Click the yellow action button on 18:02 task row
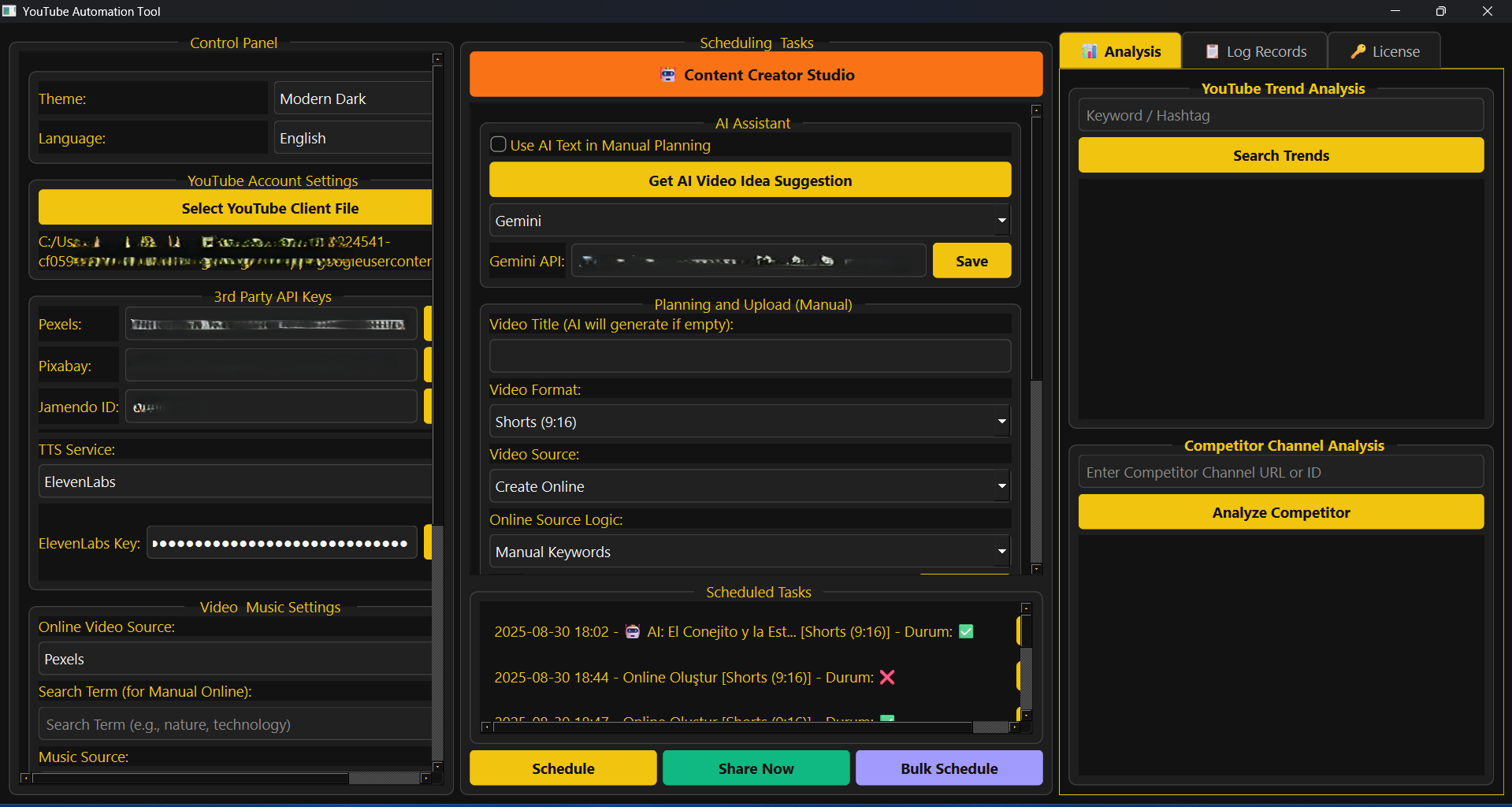1512x807 pixels. (1018, 631)
